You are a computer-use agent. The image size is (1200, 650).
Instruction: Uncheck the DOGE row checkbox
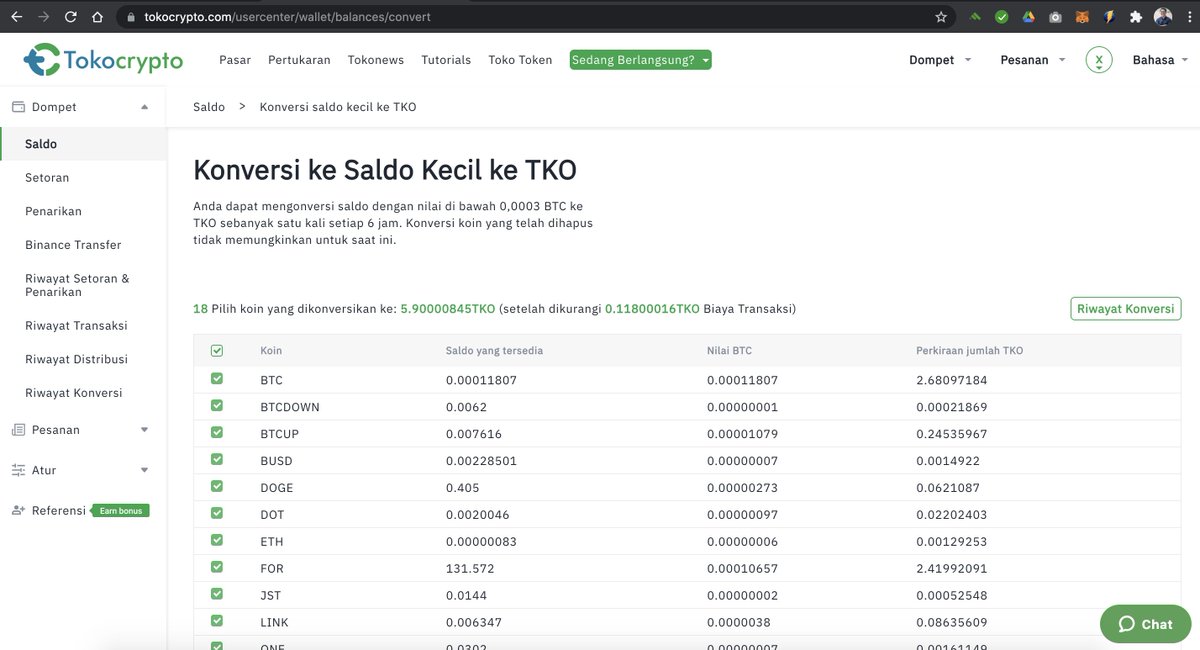(x=217, y=487)
